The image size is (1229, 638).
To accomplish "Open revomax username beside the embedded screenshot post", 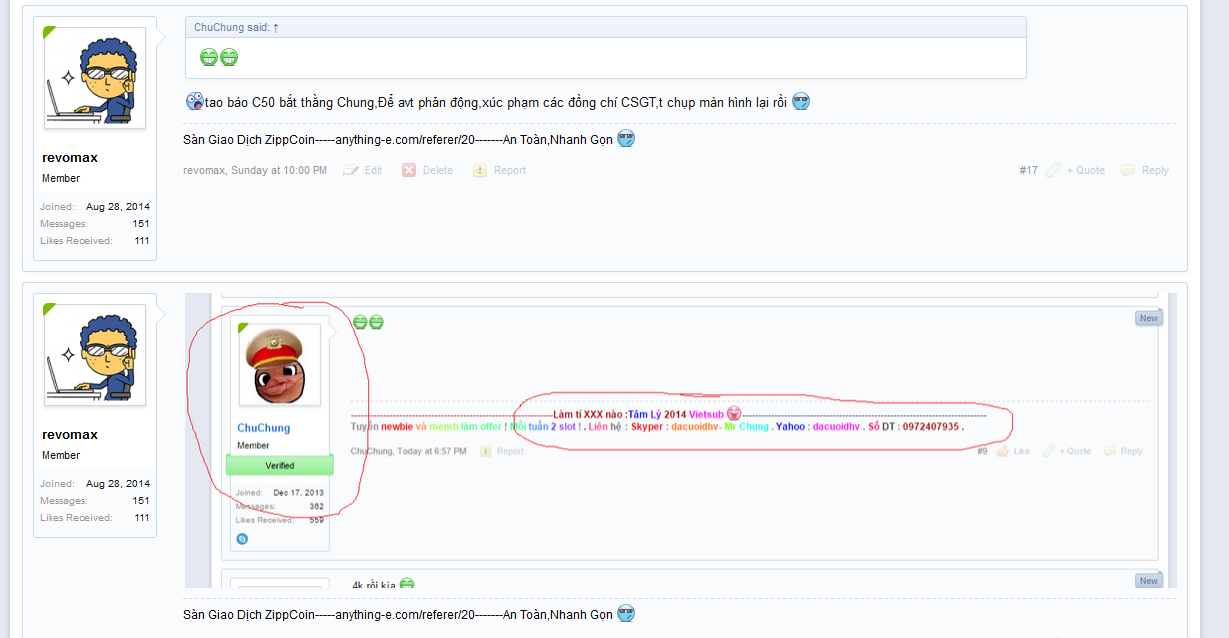I will coord(70,435).
